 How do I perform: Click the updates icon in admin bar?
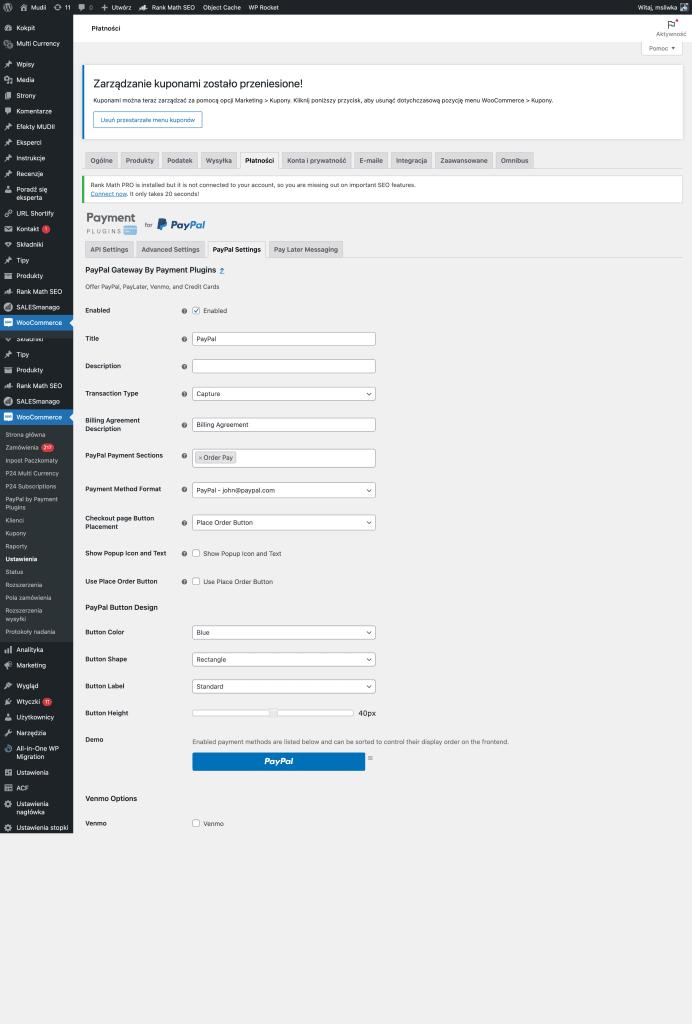[x=60, y=7]
